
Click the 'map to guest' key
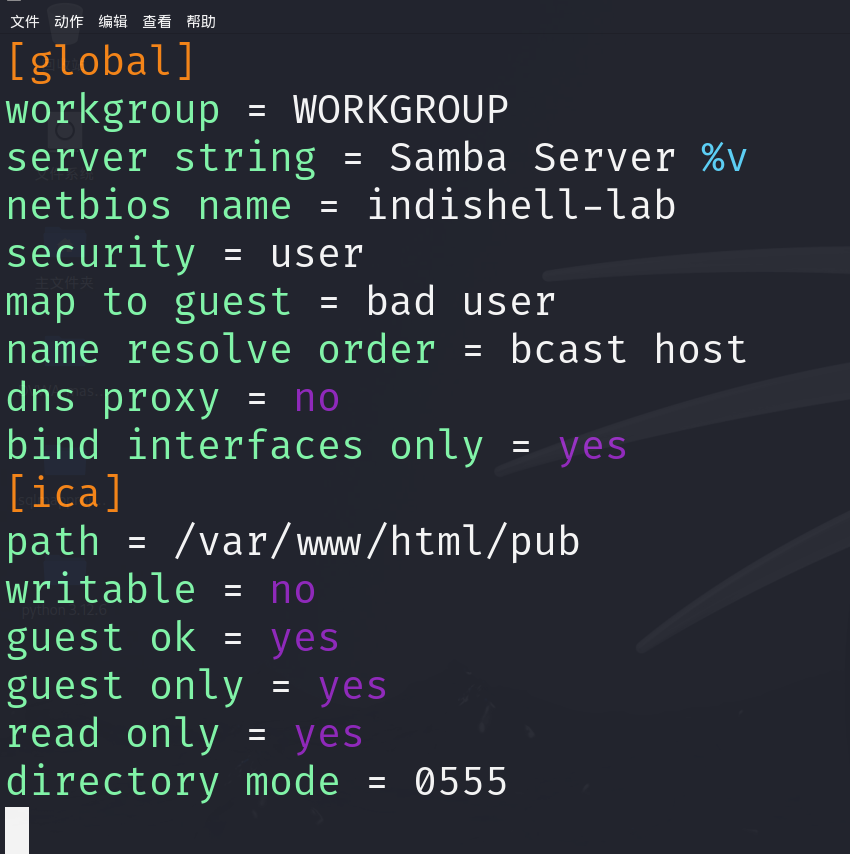tap(149, 302)
